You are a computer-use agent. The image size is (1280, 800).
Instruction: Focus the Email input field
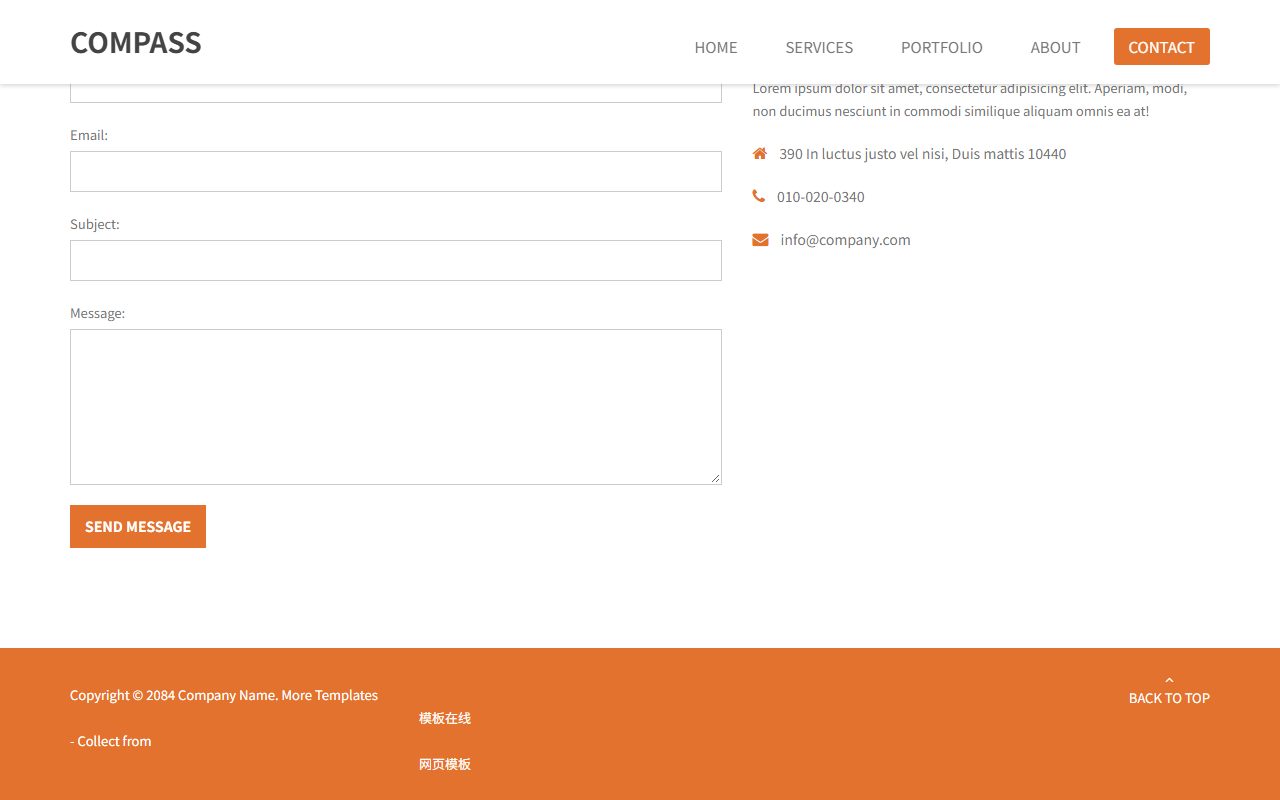tap(396, 171)
